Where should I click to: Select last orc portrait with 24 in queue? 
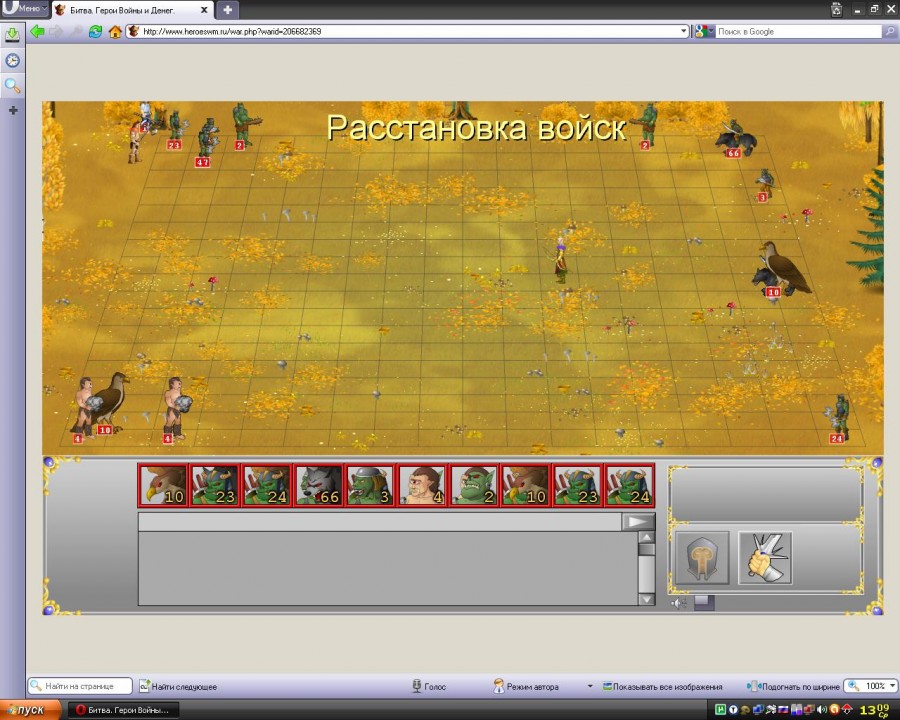tap(629, 485)
